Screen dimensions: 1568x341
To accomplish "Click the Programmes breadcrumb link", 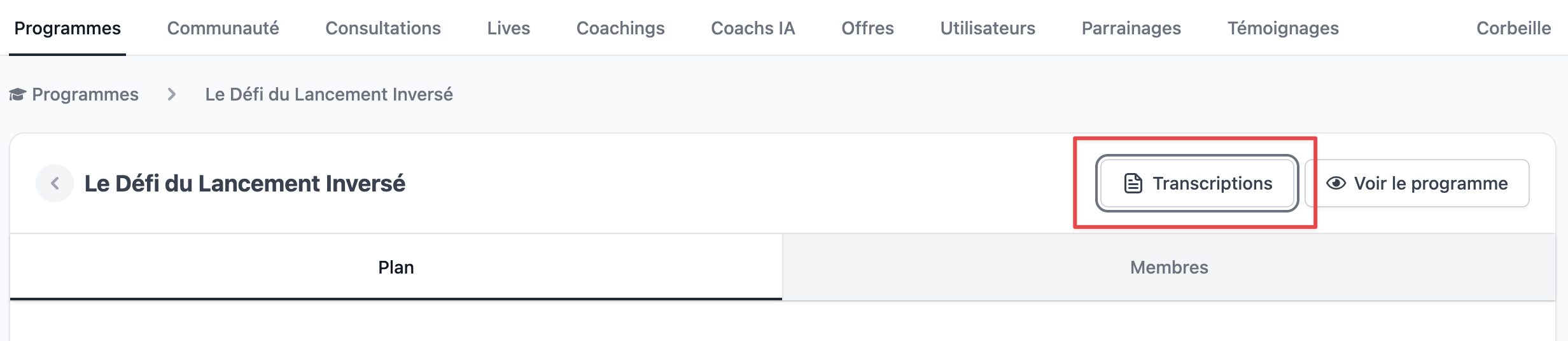I will click(x=85, y=95).
